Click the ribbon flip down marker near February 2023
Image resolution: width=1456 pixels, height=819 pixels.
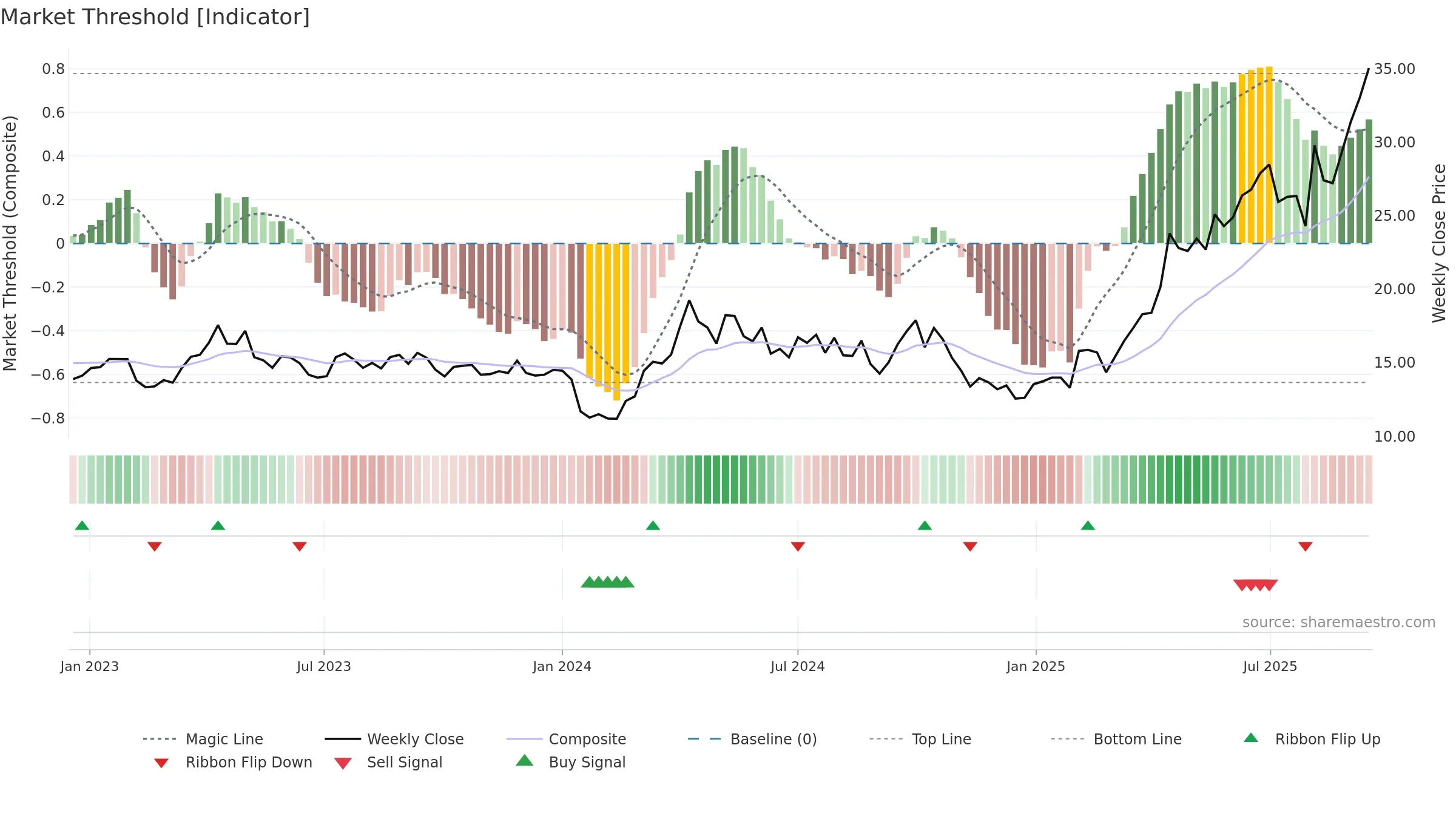155,547
